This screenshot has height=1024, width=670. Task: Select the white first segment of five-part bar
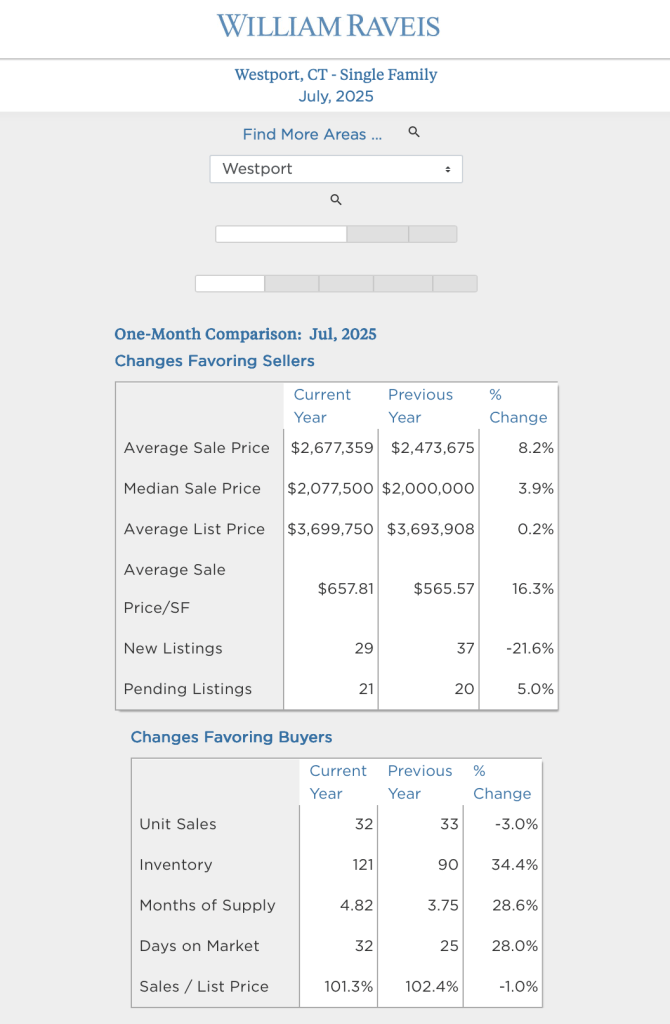(x=230, y=284)
